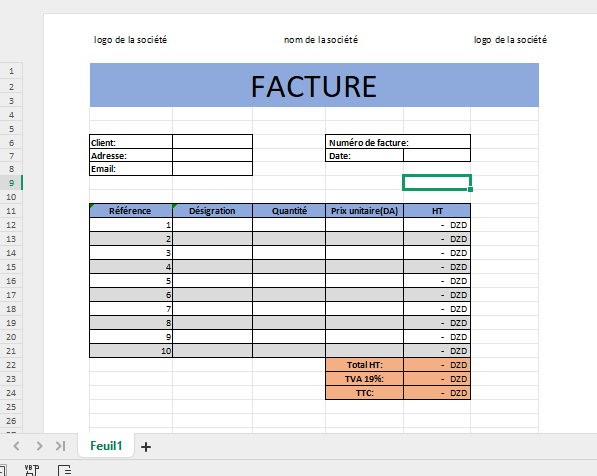Click the VB macro recording status icon
The width and height of the screenshot is (597, 476).
32,470
